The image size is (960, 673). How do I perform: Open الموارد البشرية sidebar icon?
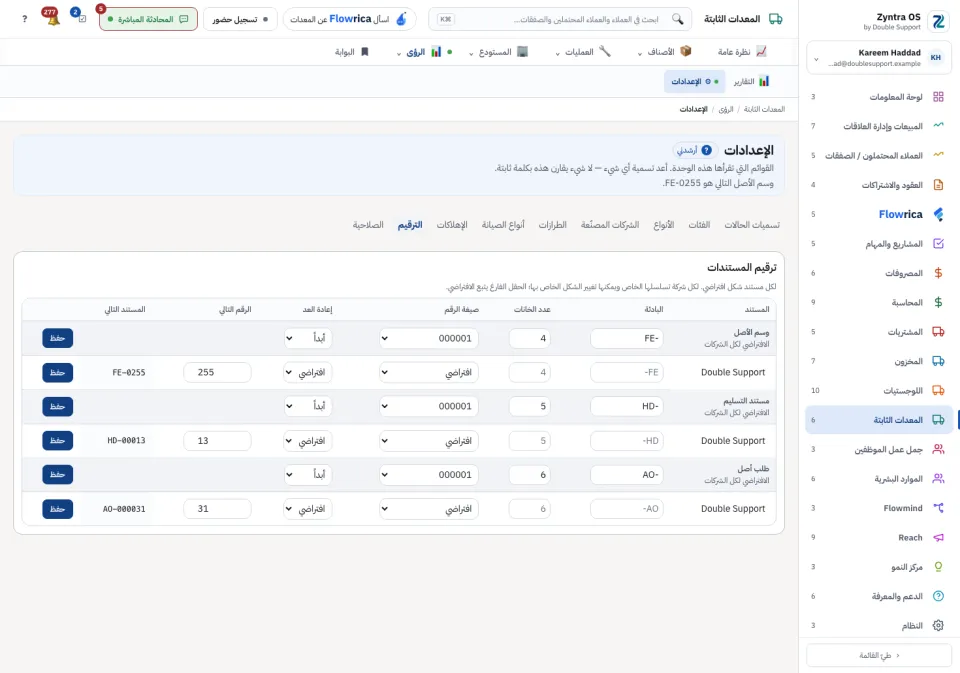[938, 479]
